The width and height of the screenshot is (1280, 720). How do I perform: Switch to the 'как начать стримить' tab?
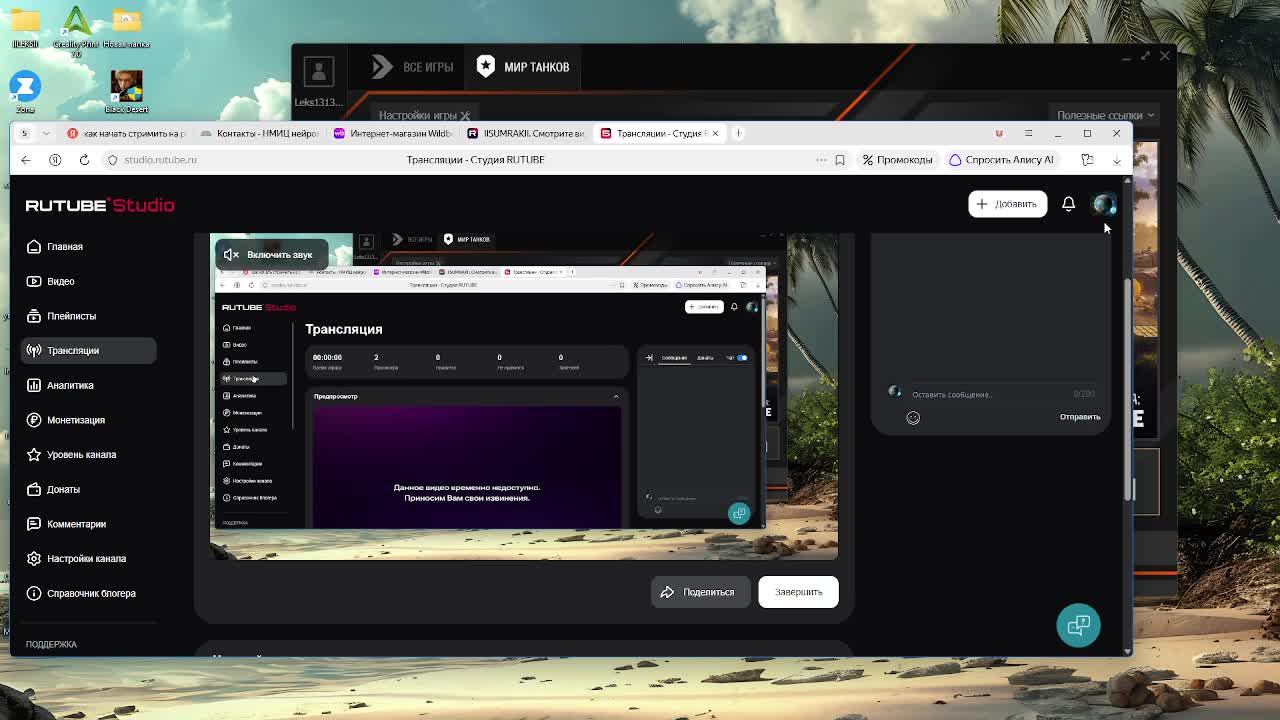tap(126, 133)
